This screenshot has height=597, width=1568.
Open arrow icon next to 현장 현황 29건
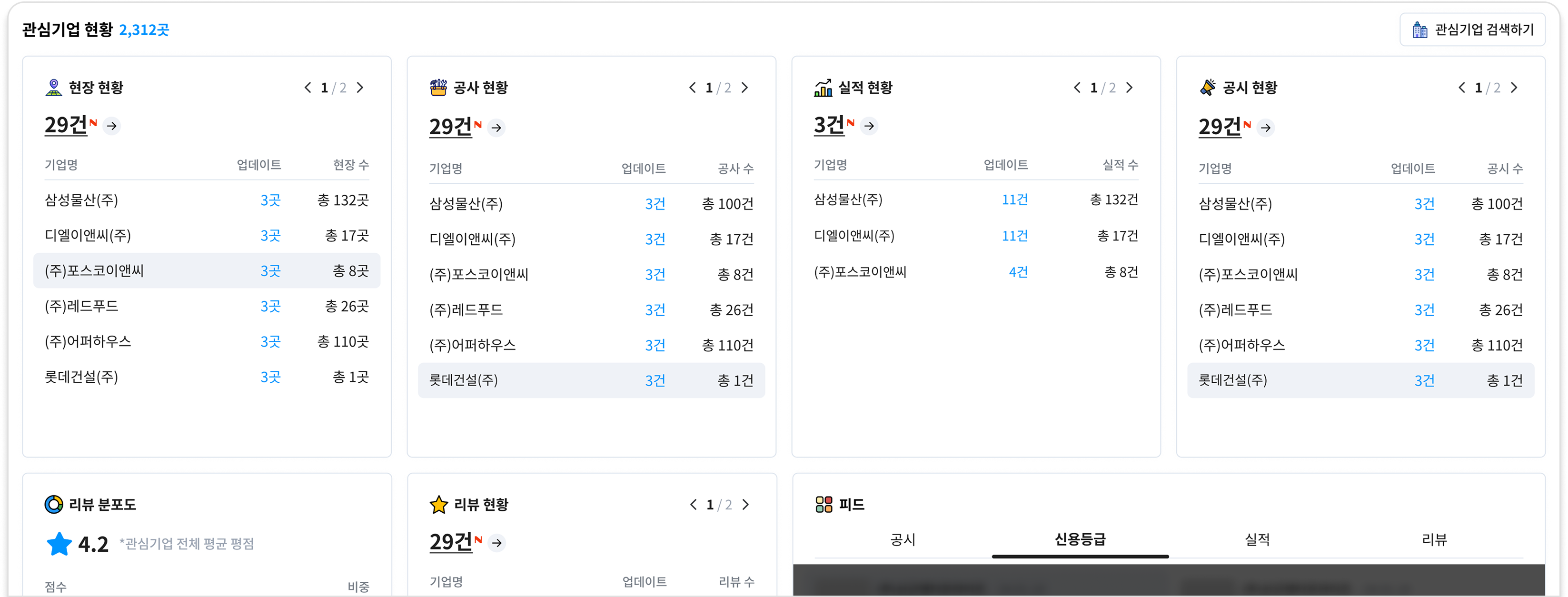[x=111, y=126]
